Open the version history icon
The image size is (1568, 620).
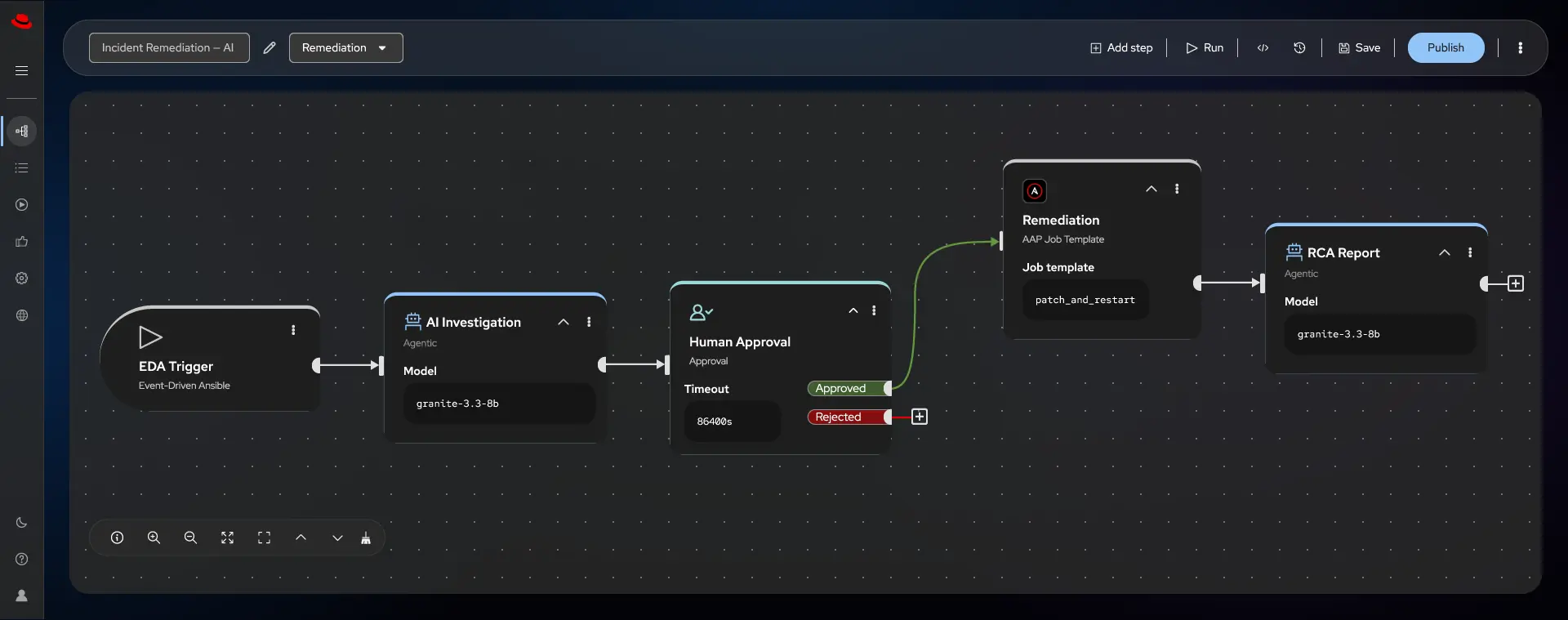click(1299, 47)
